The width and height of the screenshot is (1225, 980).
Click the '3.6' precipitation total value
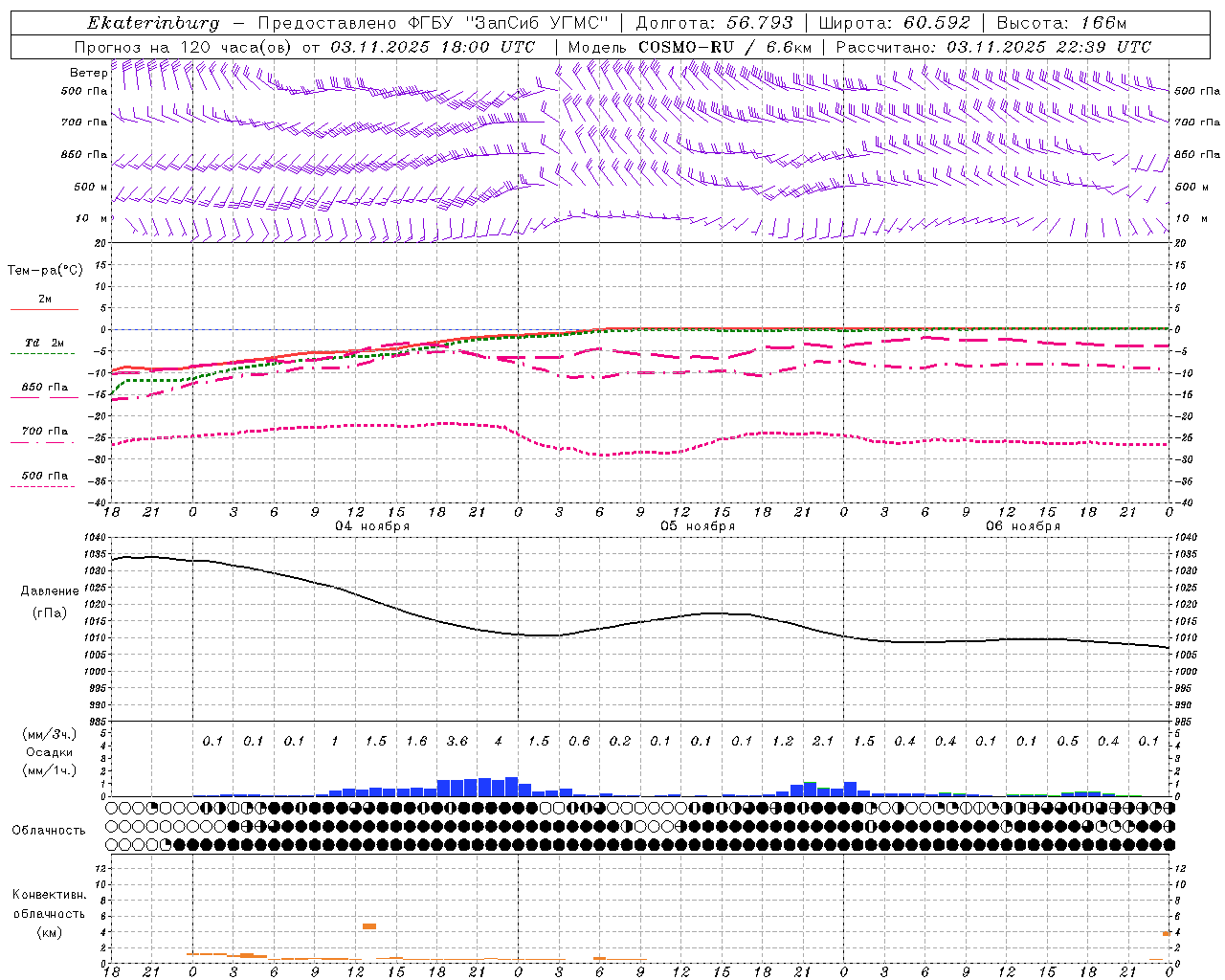click(x=457, y=741)
